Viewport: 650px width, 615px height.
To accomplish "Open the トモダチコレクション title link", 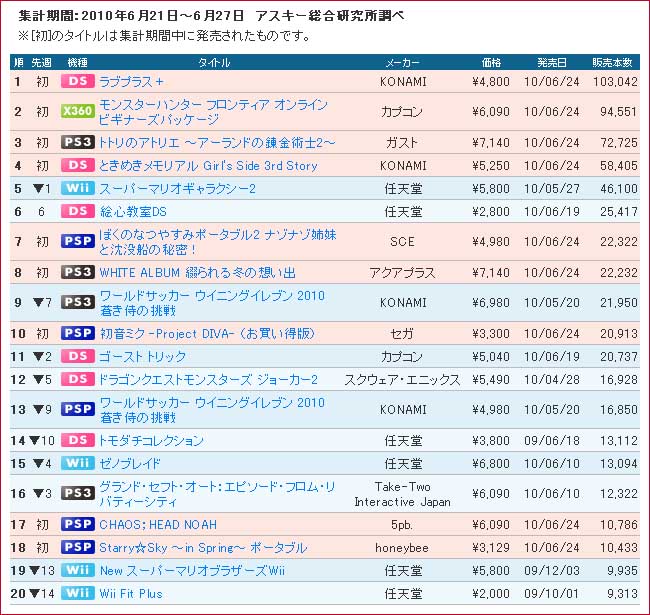I will pyautogui.click(x=151, y=441).
